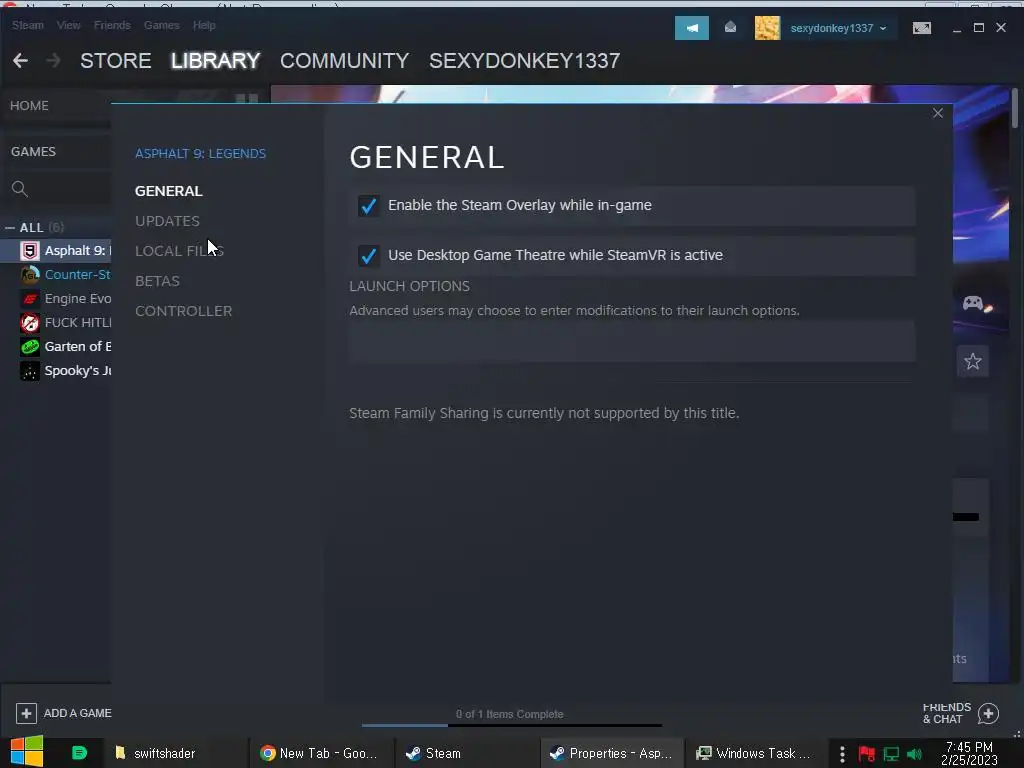Open the Steam menu

point(27,25)
